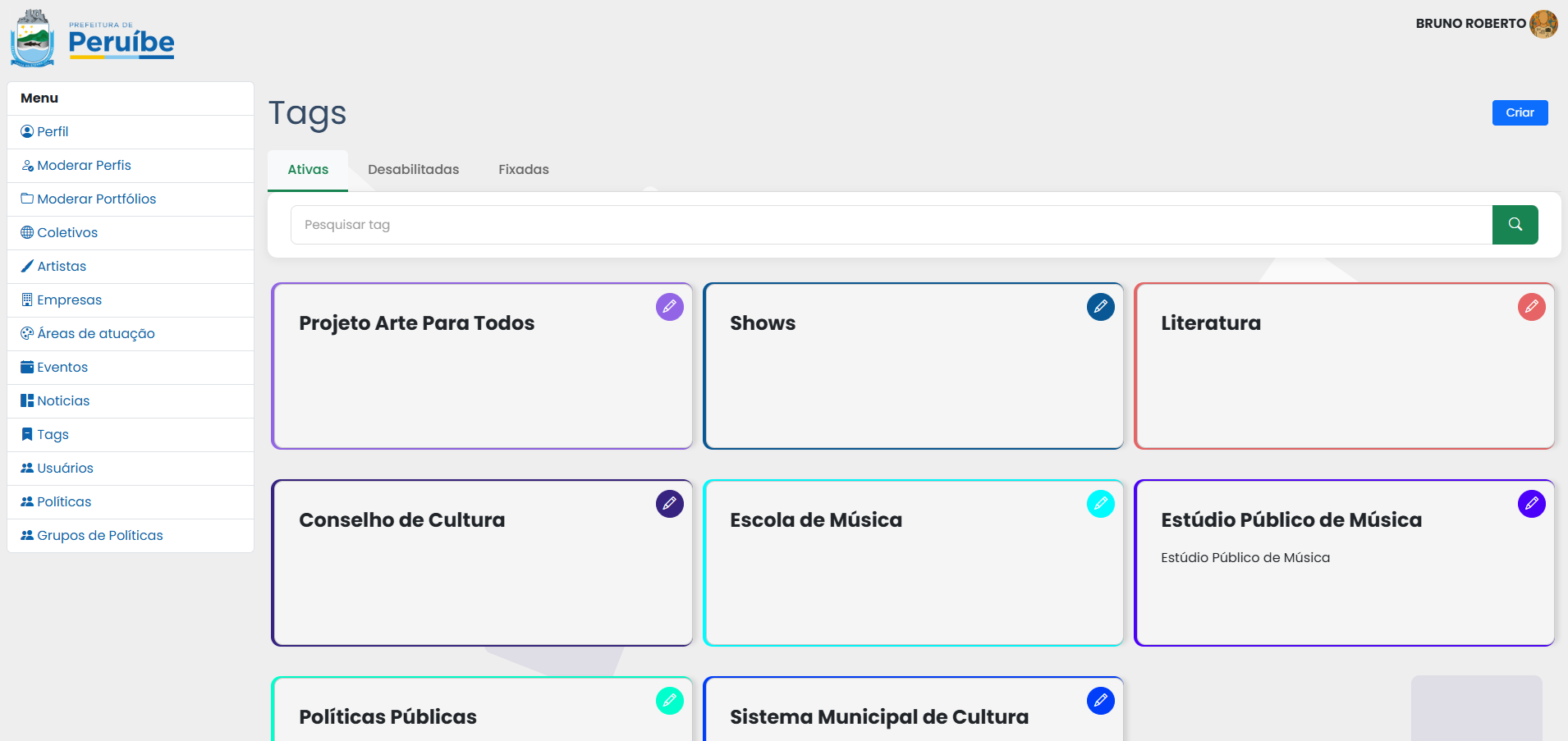Screen dimensions: 1568x741
Task: Focus the Pesquisar tag search field
Action: [x=892, y=225]
